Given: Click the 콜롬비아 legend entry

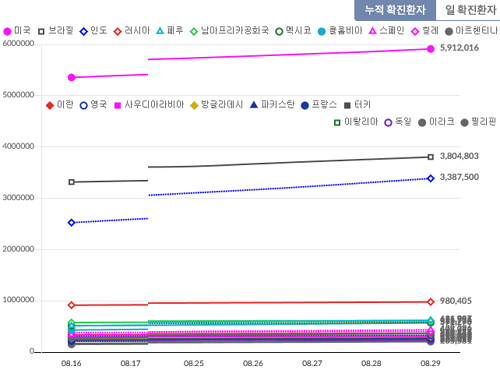Looking at the screenshot, I should pos(340,31).
